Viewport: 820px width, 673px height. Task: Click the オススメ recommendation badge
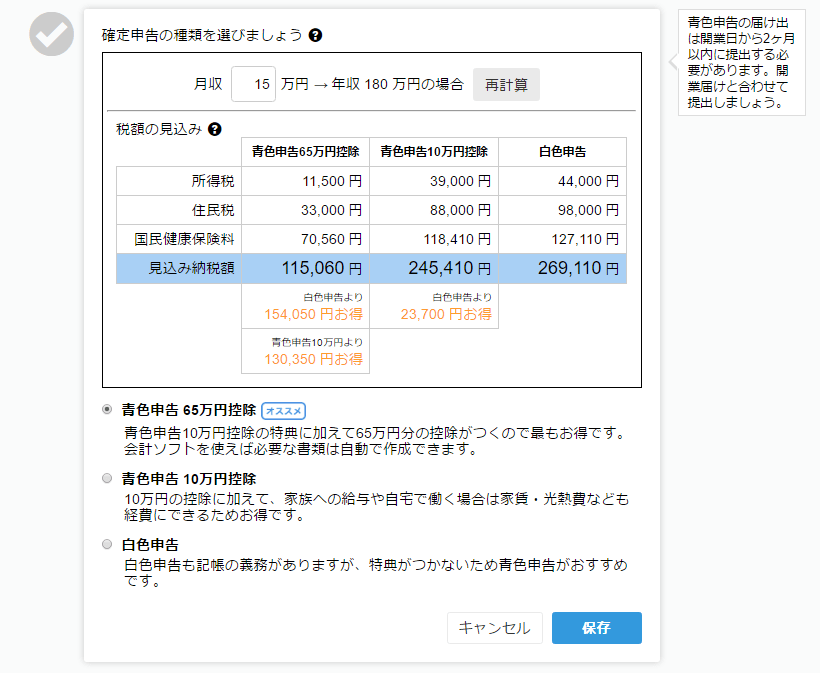tap(283, 411)
